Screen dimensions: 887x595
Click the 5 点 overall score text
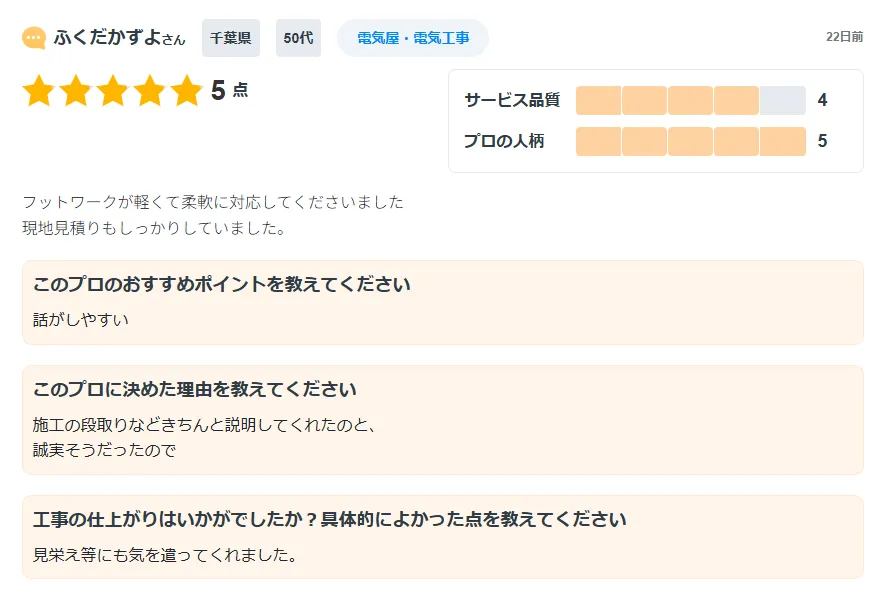(229, 91)
